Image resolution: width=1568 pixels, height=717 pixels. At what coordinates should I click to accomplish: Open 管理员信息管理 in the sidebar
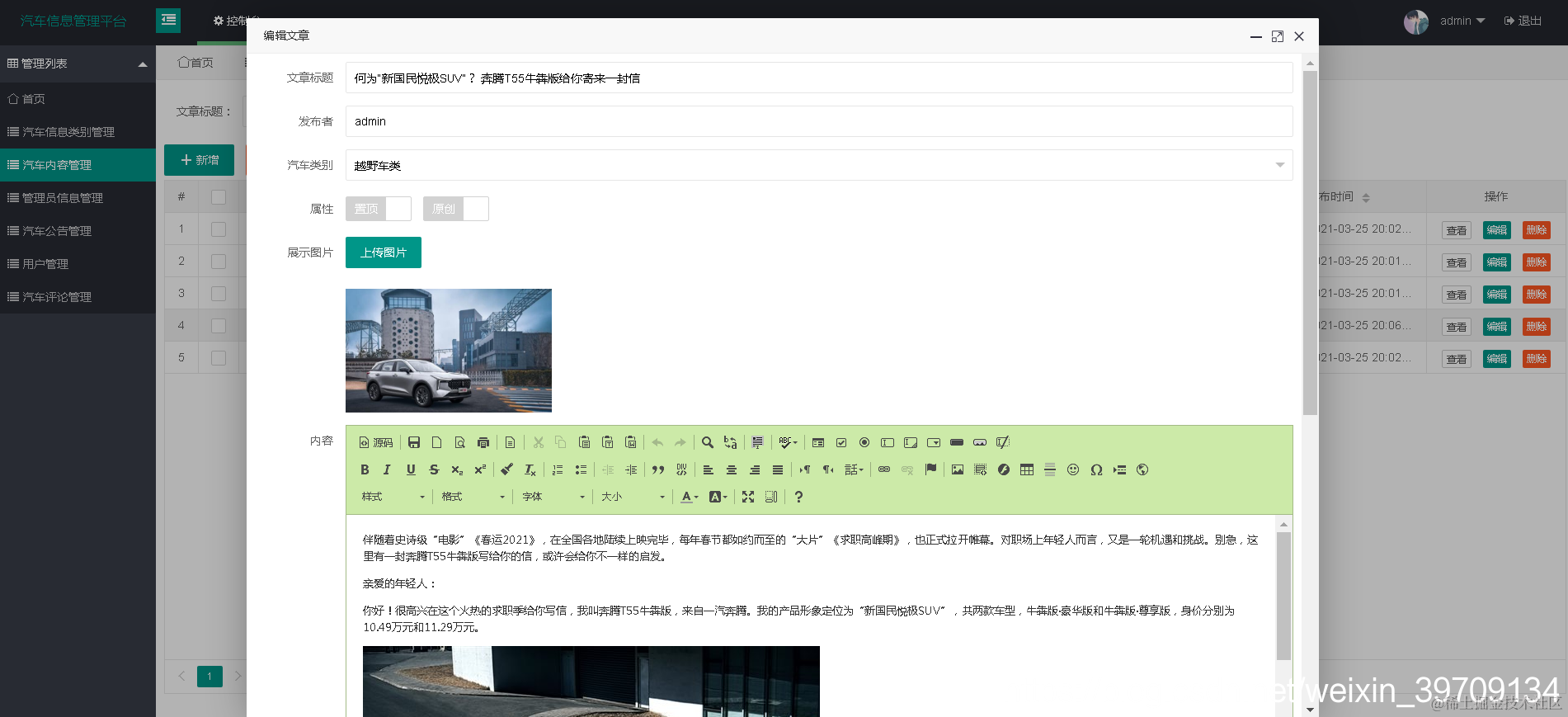pyautogui.click(x=78, y=198)
